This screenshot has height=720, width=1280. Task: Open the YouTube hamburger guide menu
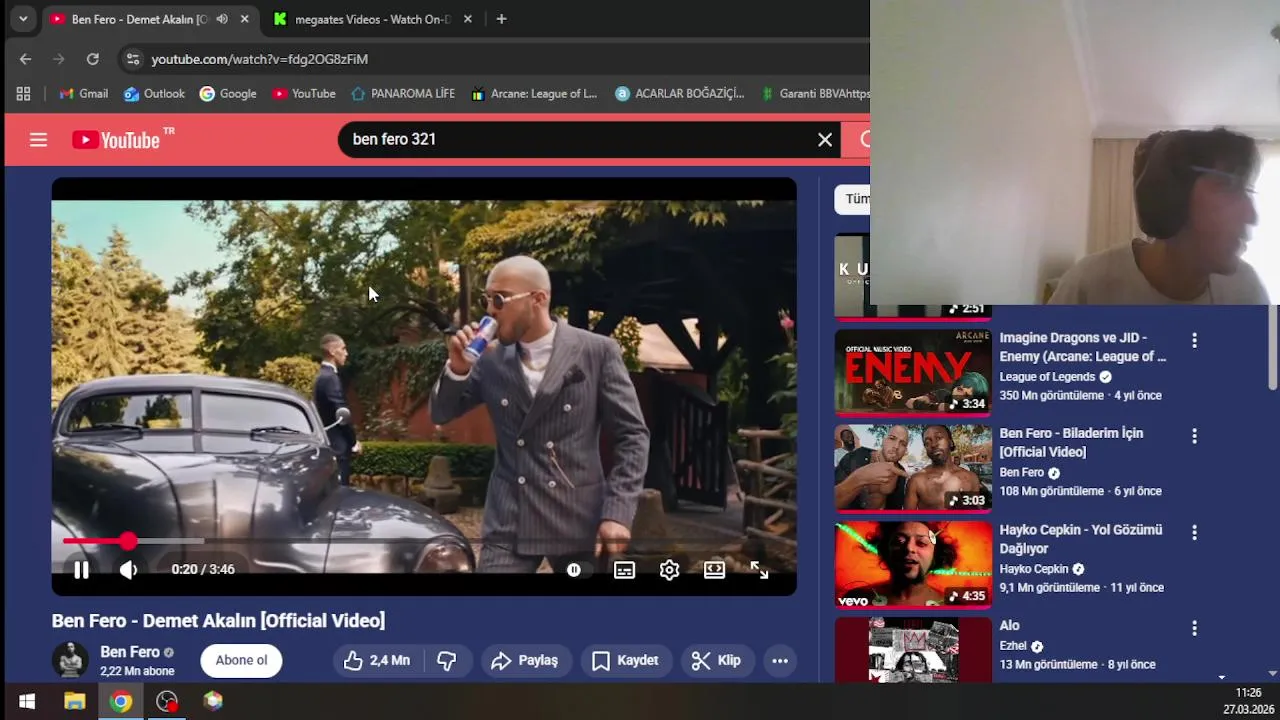38,140
